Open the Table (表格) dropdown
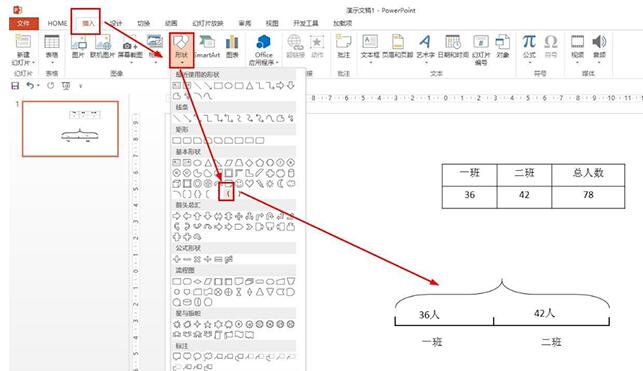Screen dimensions: 643x371 pos(52,50)
